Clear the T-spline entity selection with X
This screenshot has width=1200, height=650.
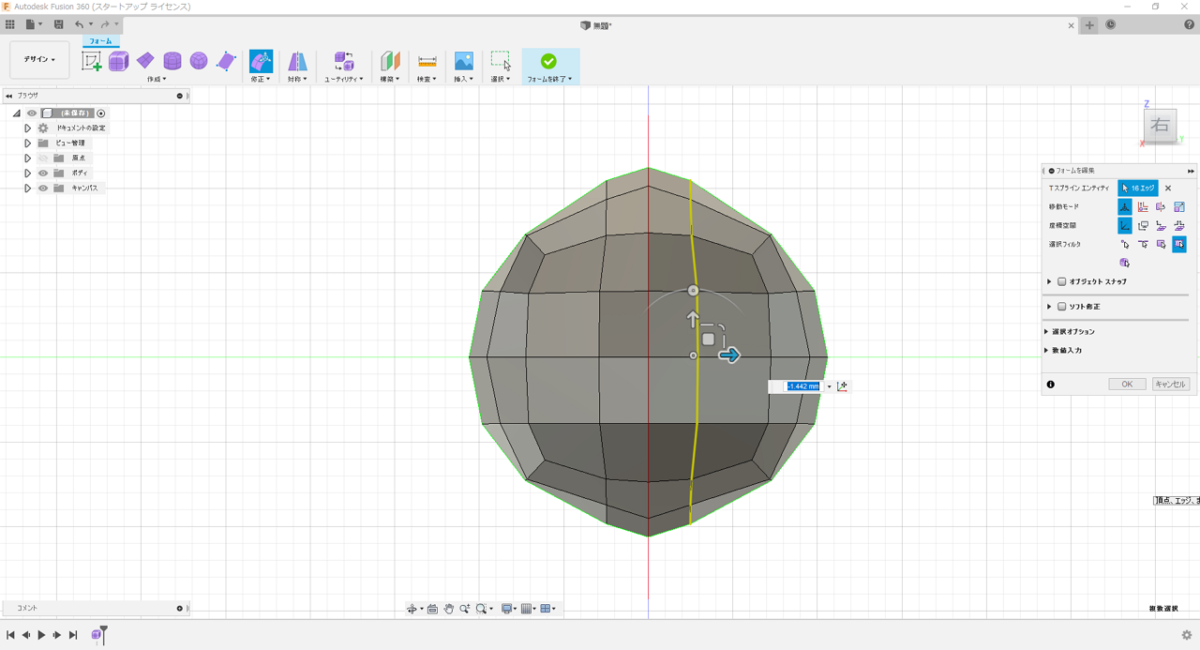1168,188
